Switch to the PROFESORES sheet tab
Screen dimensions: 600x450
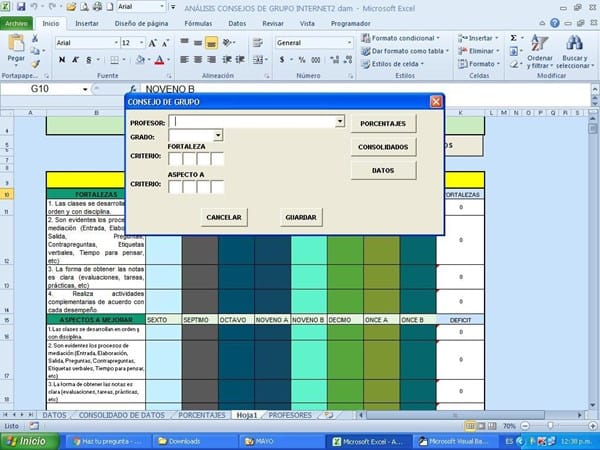click(x=290, y=414)
